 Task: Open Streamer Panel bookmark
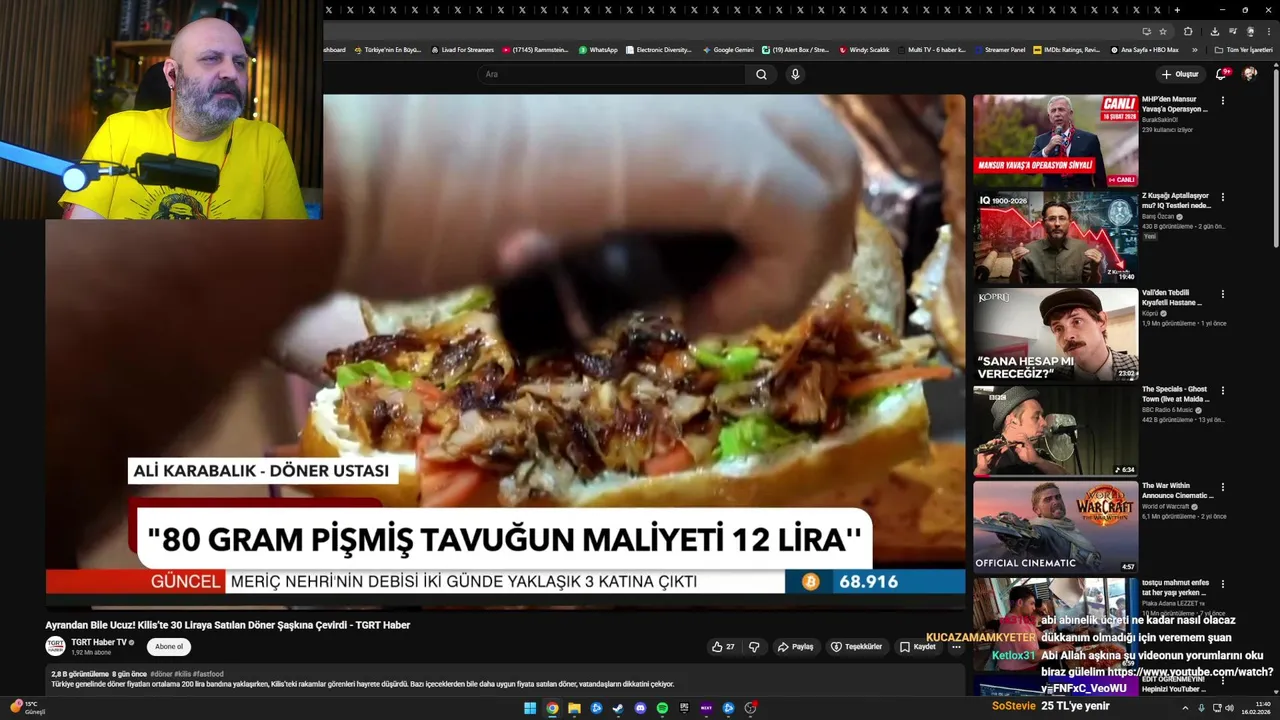pos(1000,49)
